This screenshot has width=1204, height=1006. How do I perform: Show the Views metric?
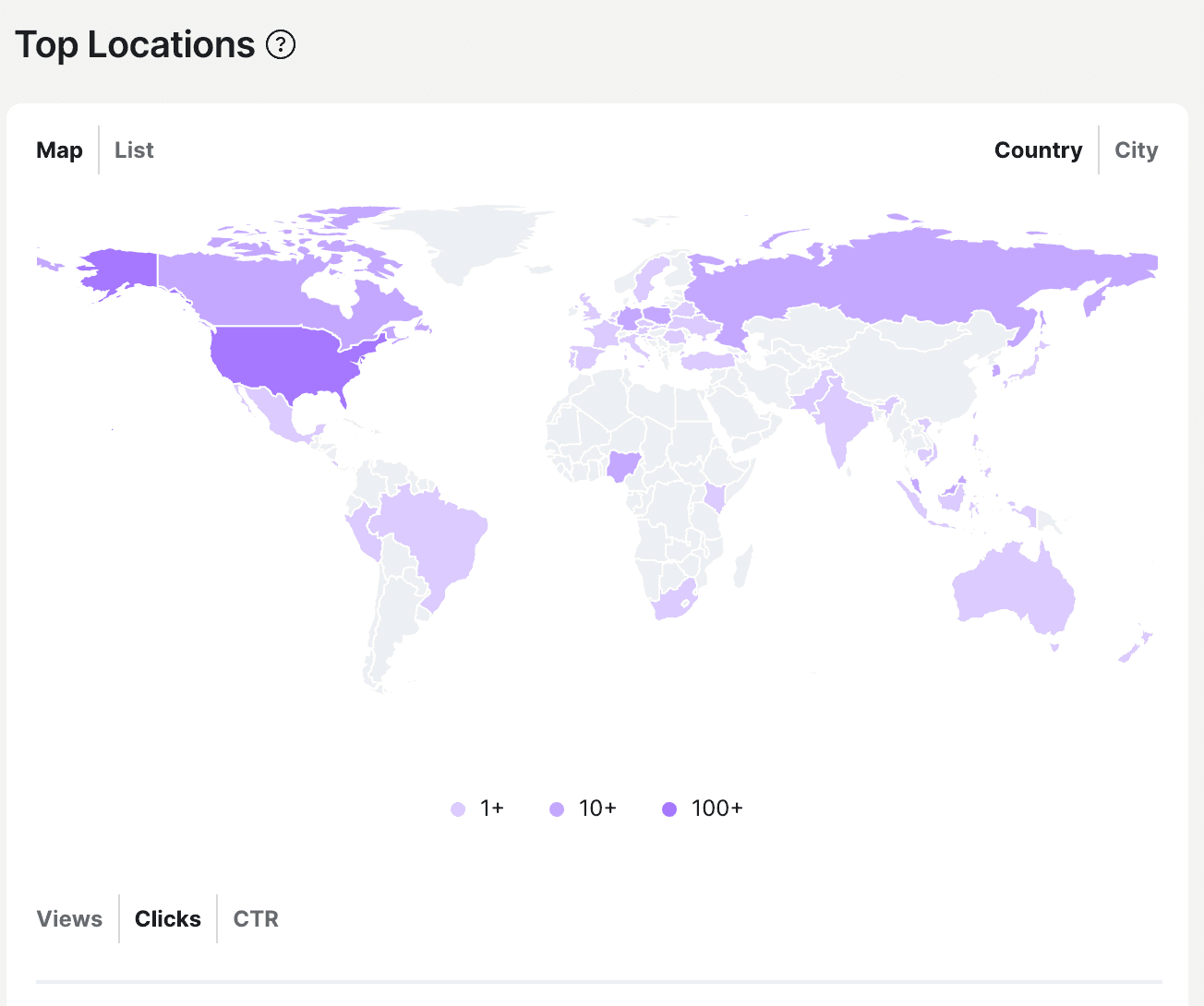pos(69,919)
